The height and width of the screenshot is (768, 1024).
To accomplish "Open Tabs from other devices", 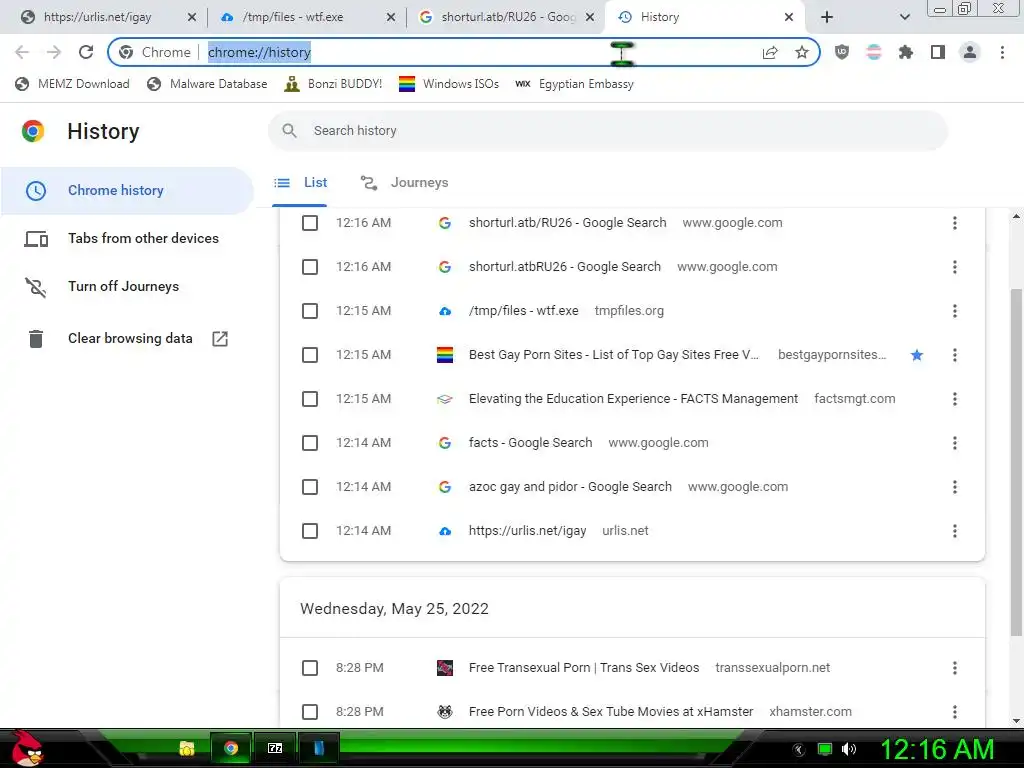I will click(127, 238).
